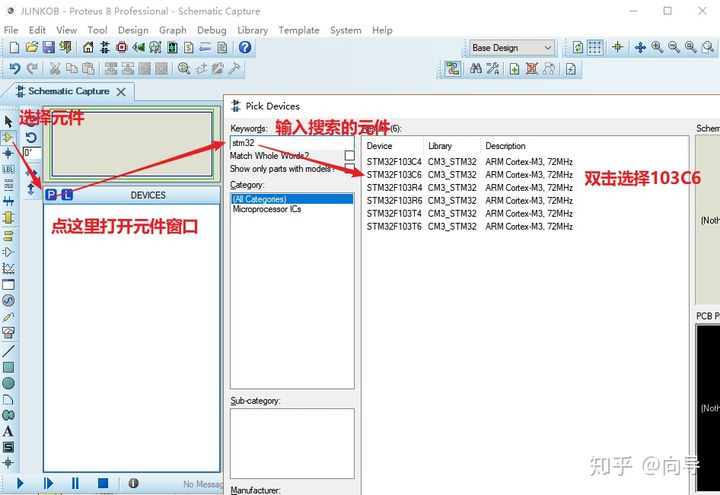Select the Wire Label (LBL) tool
720x495 pixels.
(x=8, y=169)
